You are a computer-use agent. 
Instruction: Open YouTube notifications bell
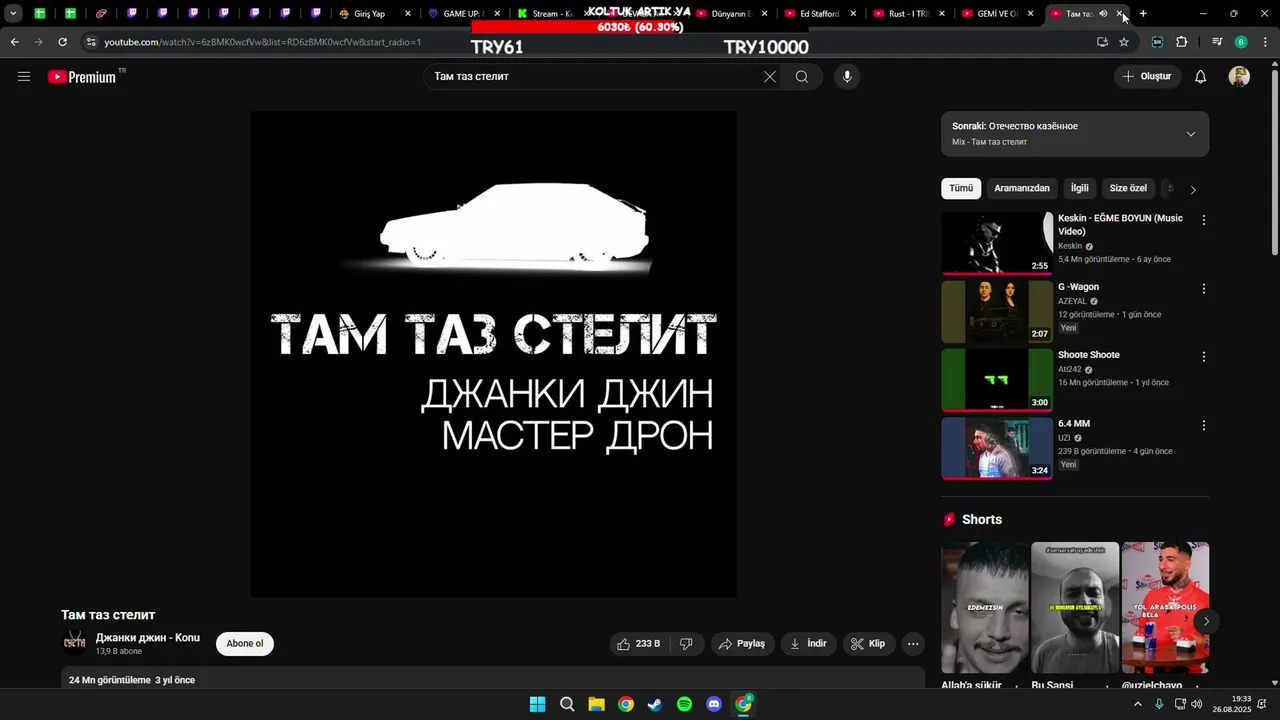tap(1201, 77)
